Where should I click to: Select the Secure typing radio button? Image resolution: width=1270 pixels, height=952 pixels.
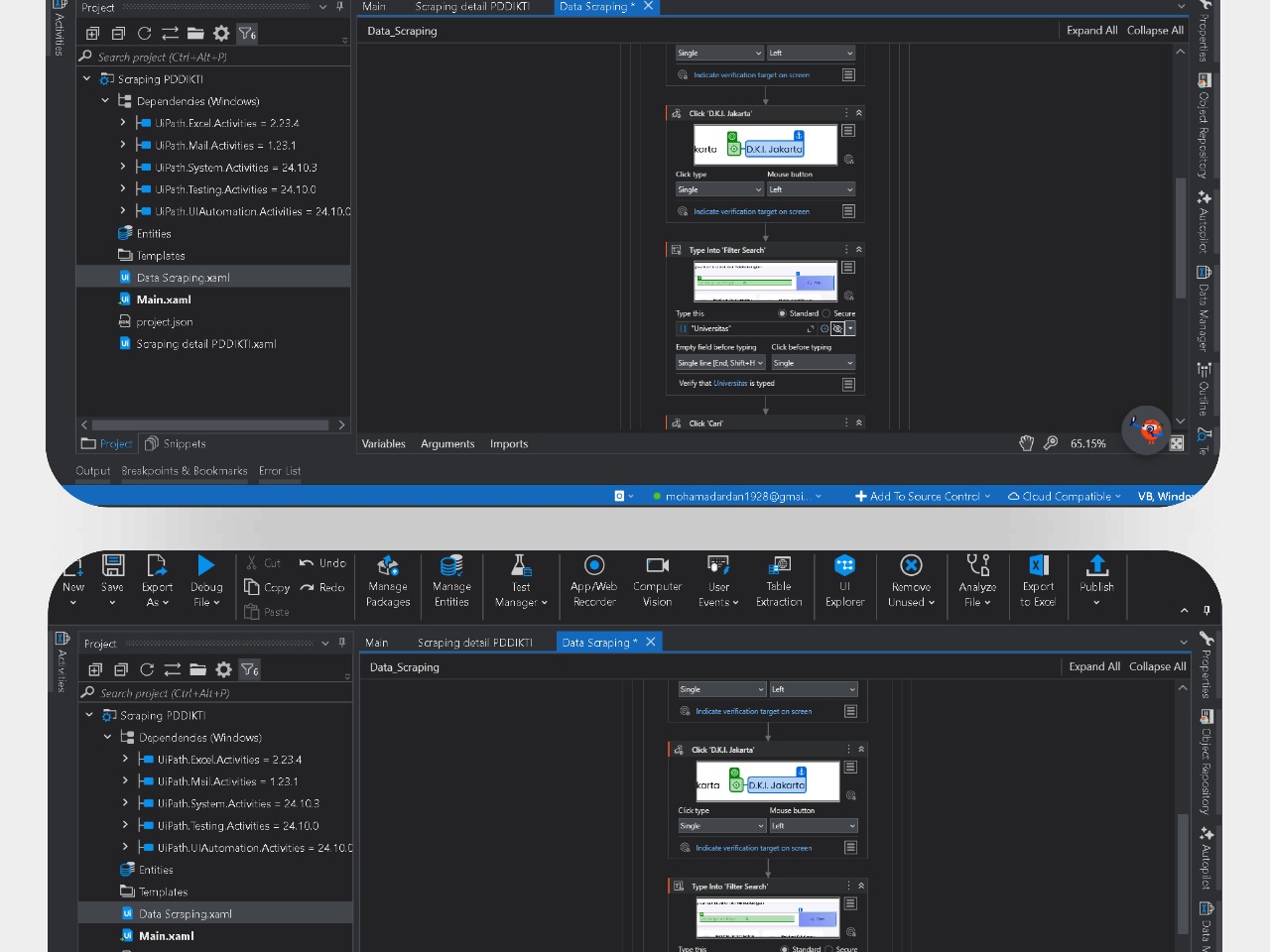(826, 313)
